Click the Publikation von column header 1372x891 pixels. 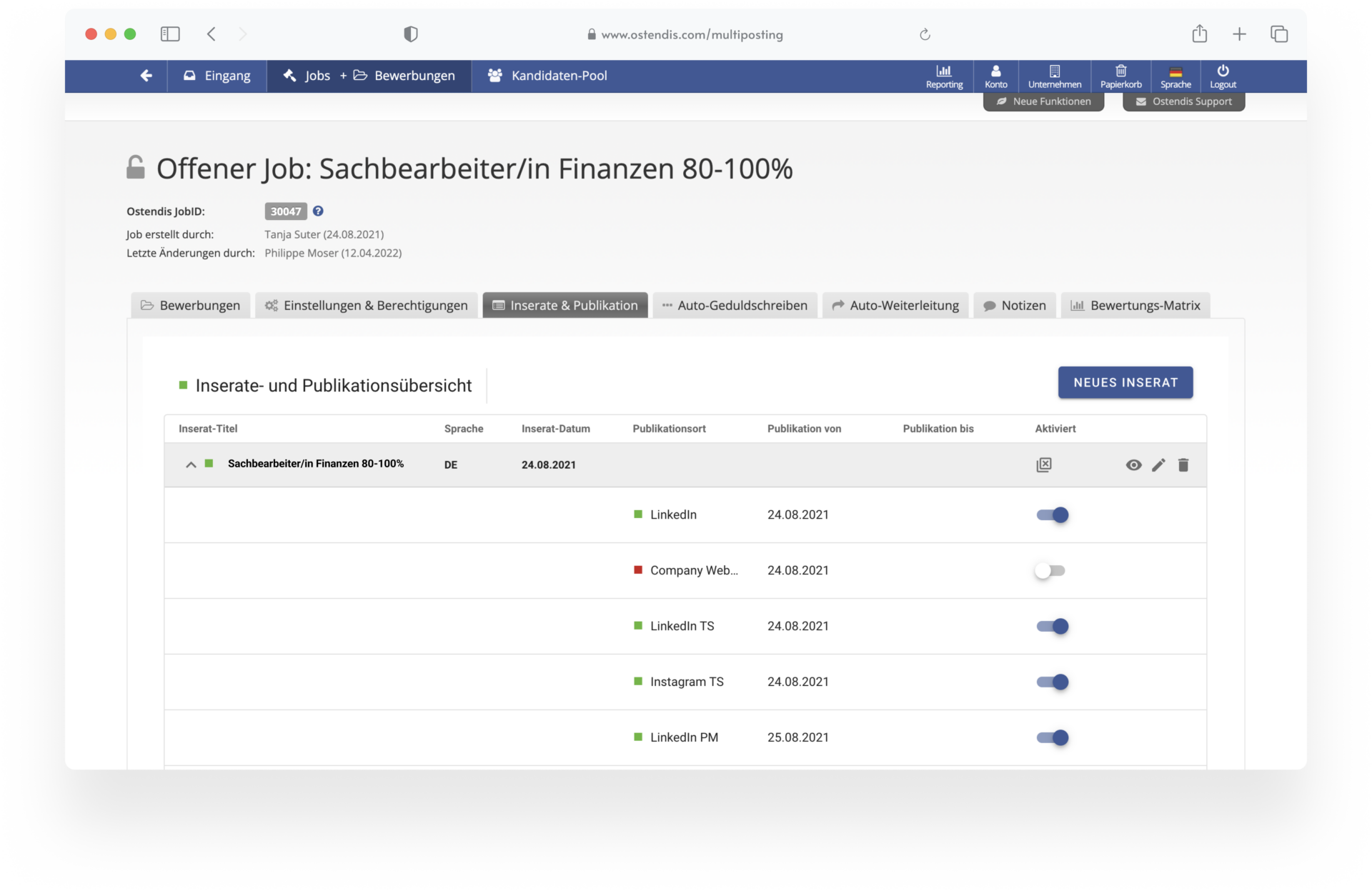[x=804, y=429]
